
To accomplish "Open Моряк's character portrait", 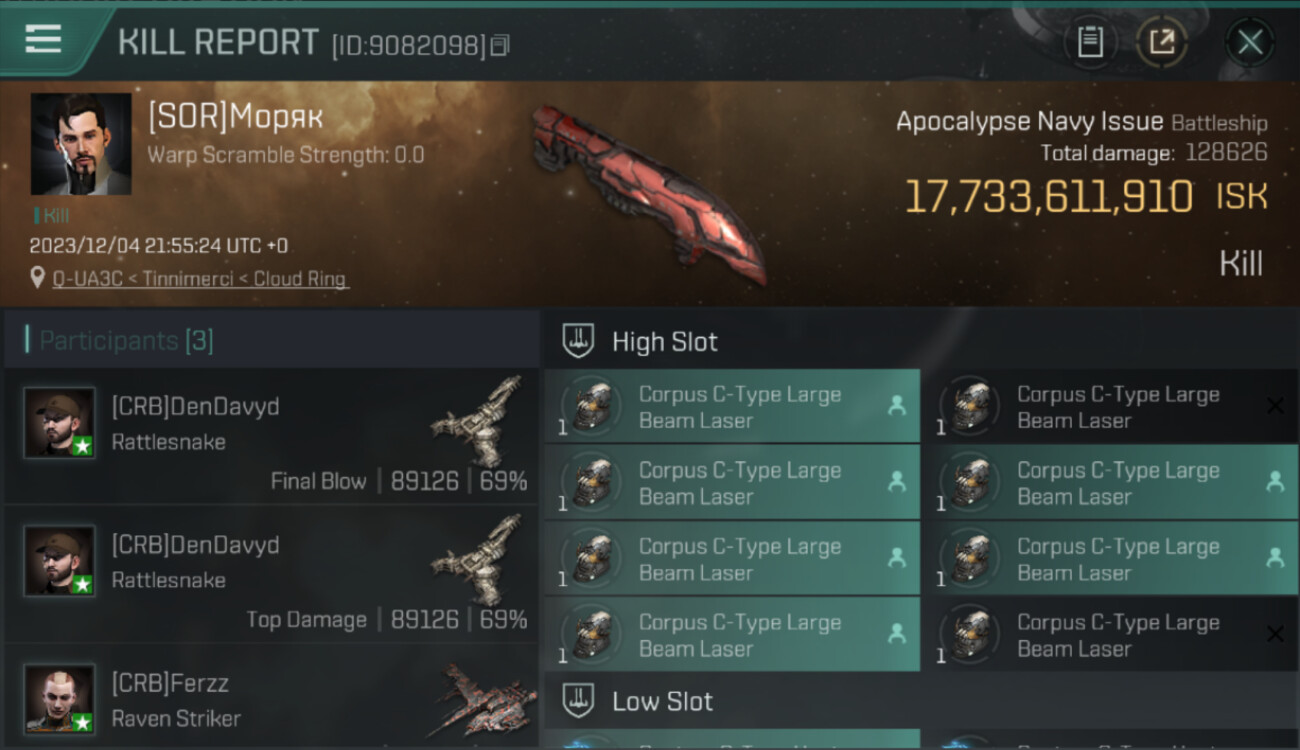I will click(x=81, y=144).
